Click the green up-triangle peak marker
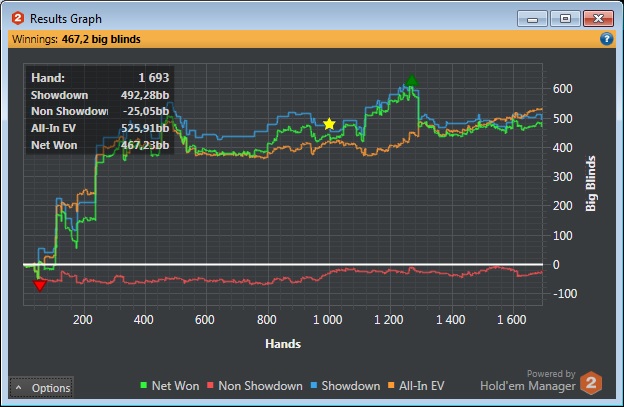This screenshot has width=624, height=407. click(x=412, y=80)
